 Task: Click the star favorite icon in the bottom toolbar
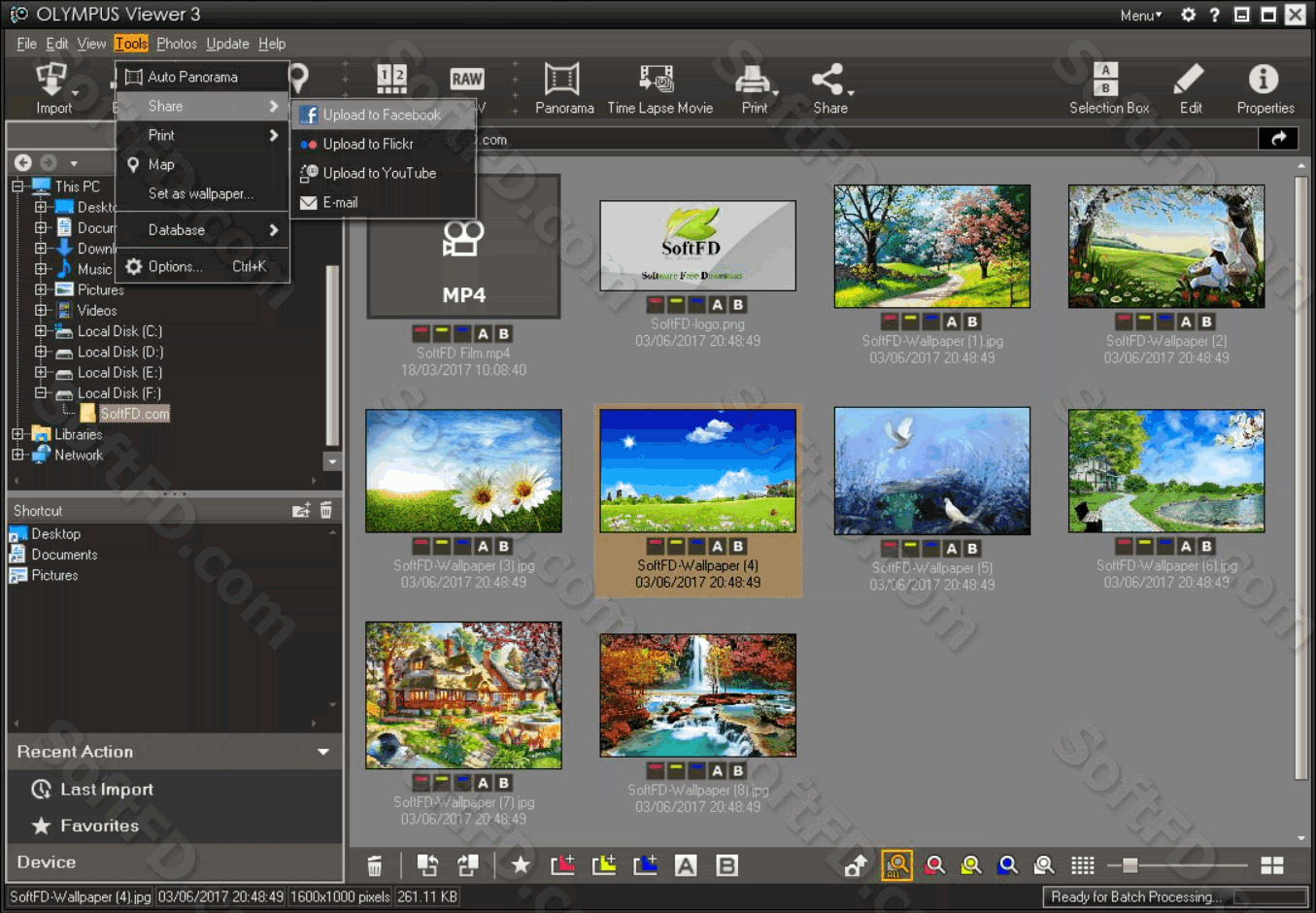(x=521, y=864)
